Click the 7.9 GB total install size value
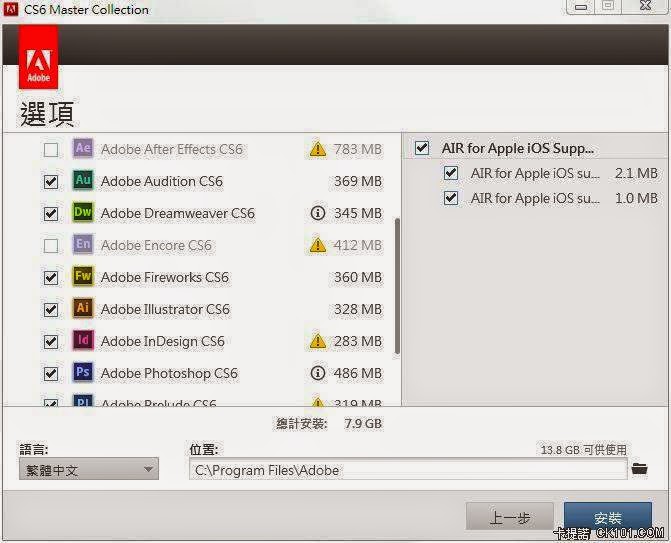 click(x=363, y=424)
